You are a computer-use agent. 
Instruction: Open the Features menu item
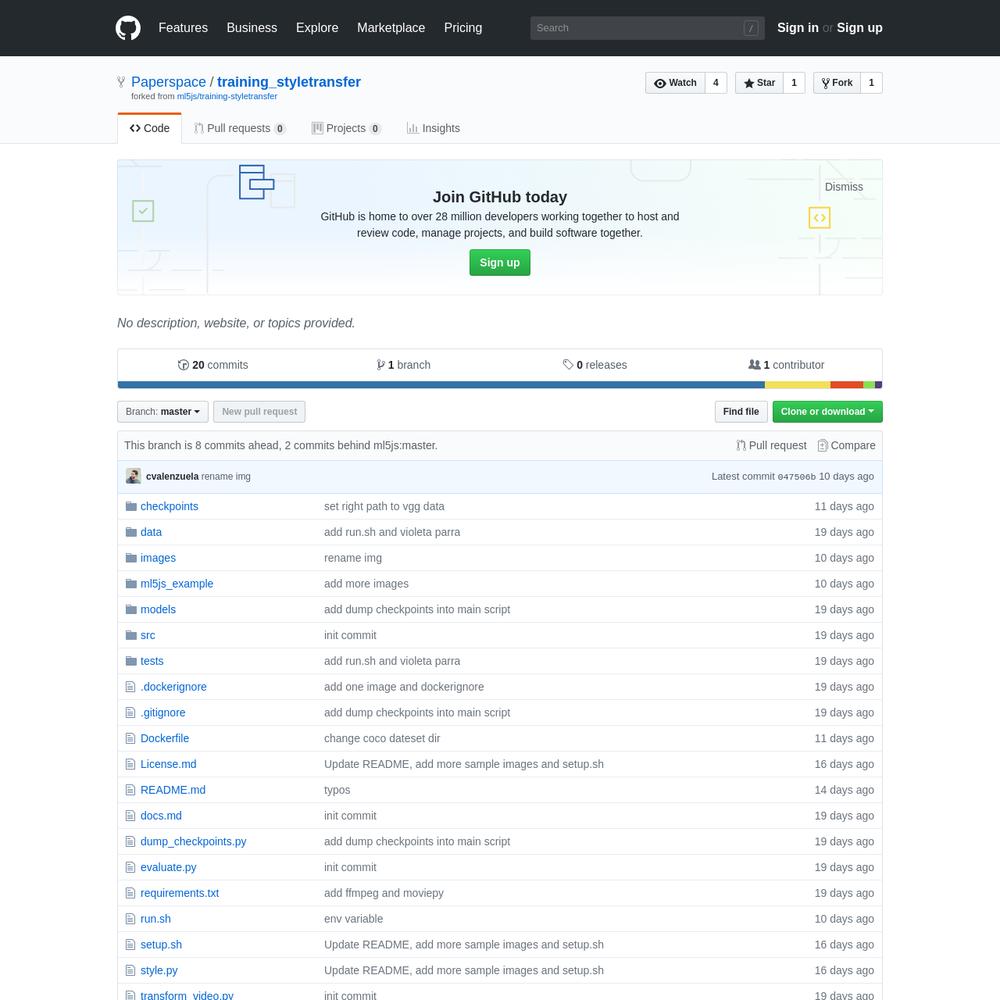(x=183, y=28)
